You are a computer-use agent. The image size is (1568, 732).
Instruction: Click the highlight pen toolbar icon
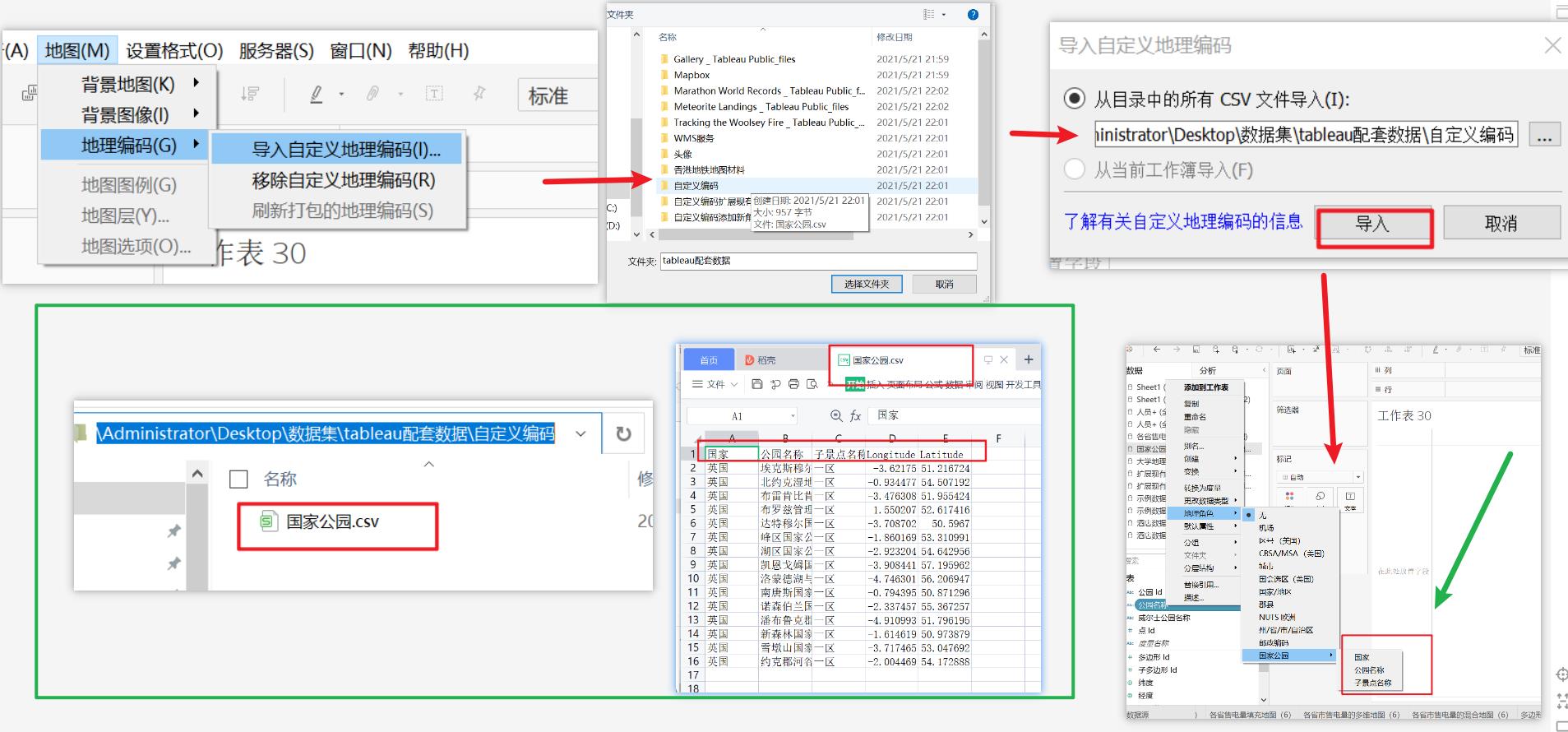pyautogui.click(x=317, y=94)
